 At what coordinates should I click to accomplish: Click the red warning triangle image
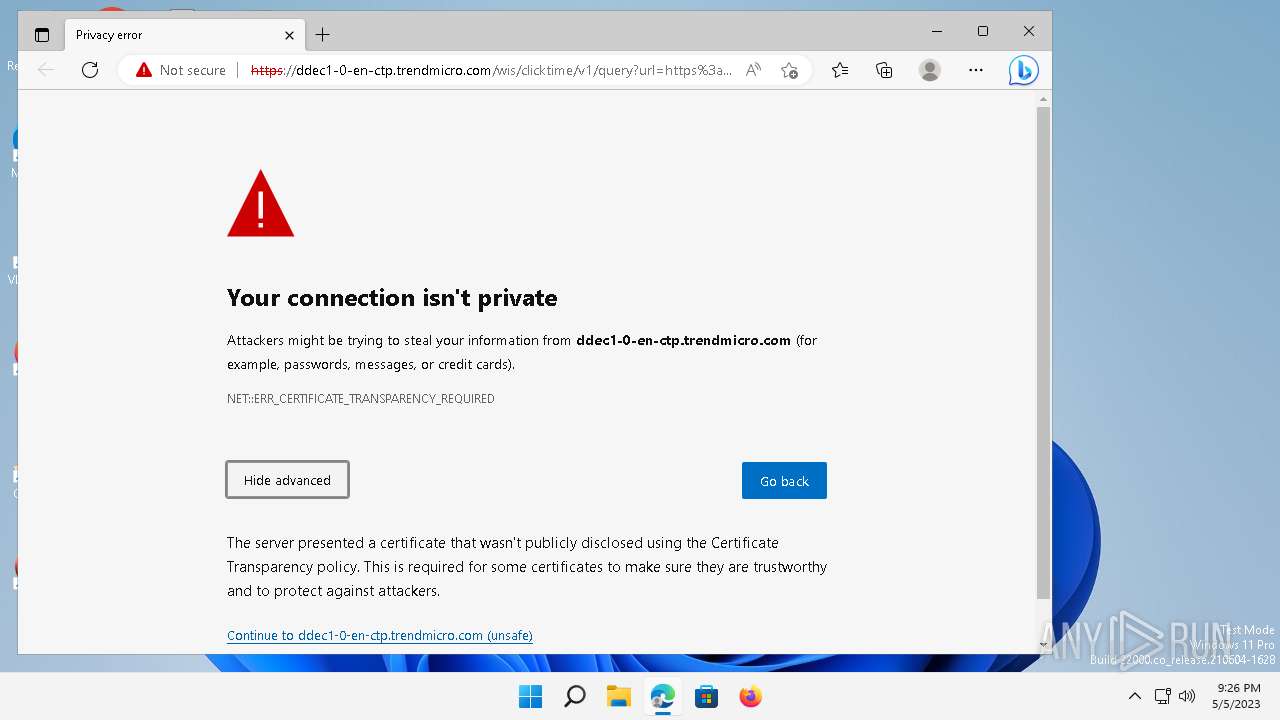[260, 203]
